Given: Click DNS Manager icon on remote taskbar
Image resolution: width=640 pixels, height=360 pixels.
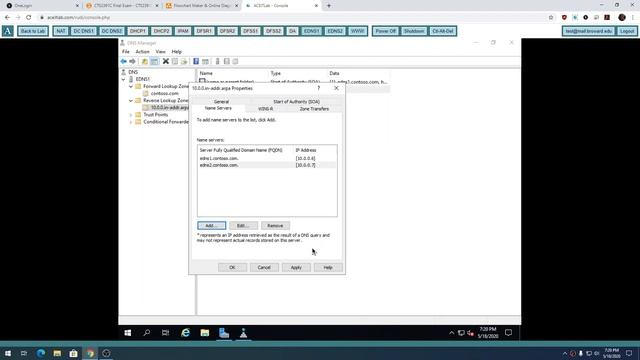Looking at the screenshot, I should click(243, 333).
